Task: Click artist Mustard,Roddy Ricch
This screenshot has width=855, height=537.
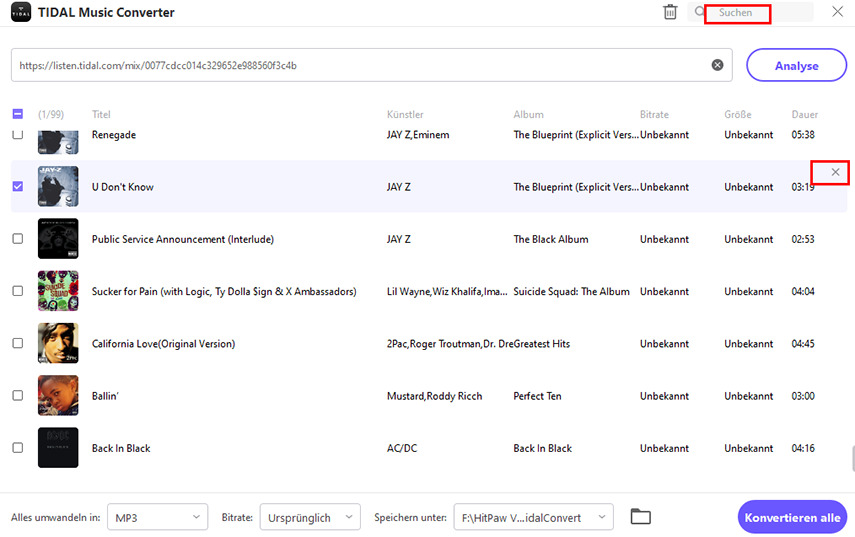Action: pyautogui.click(x=435, y=396)
